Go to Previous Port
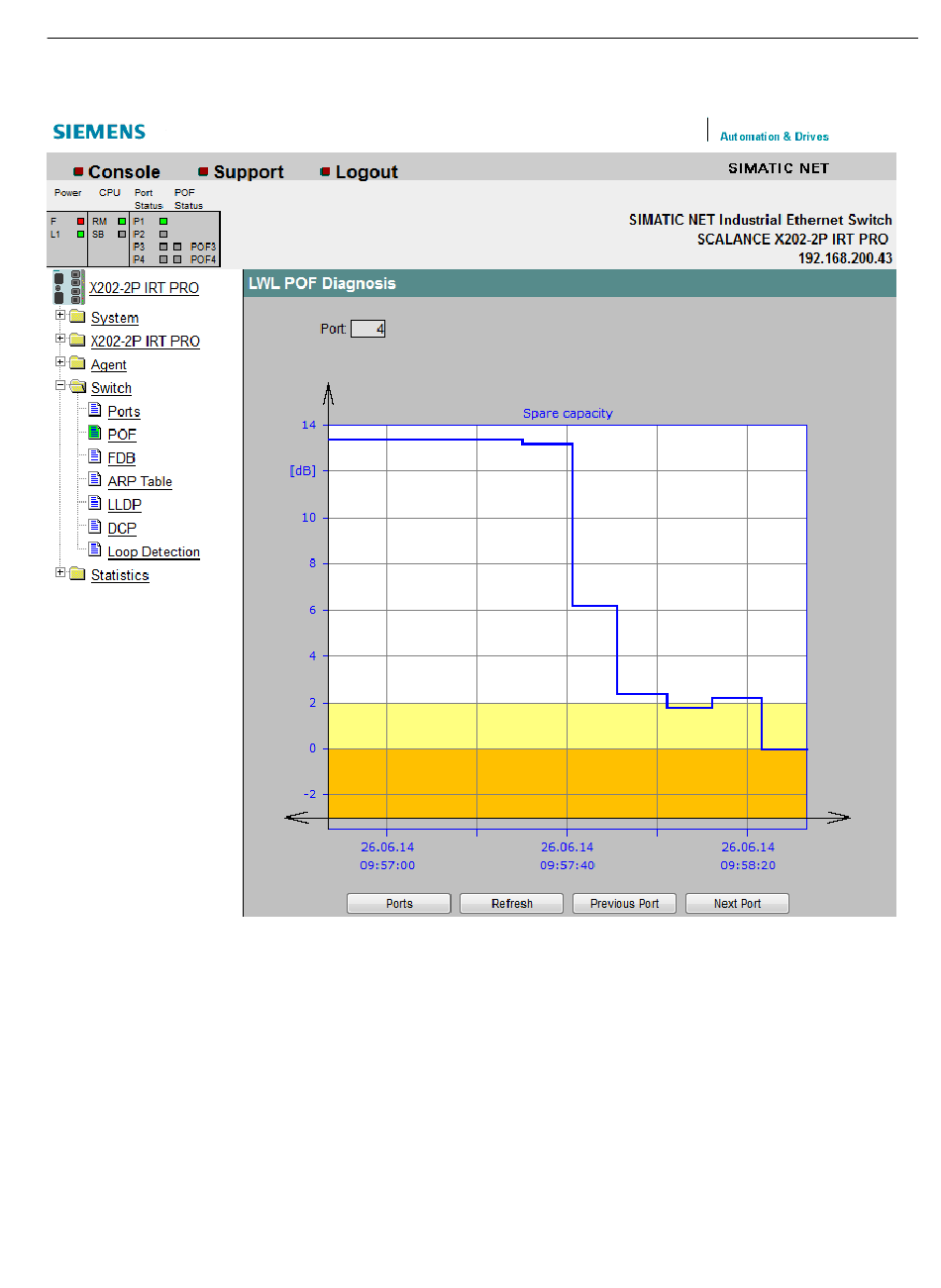The image size is (941, 1288). coord(624,904)
